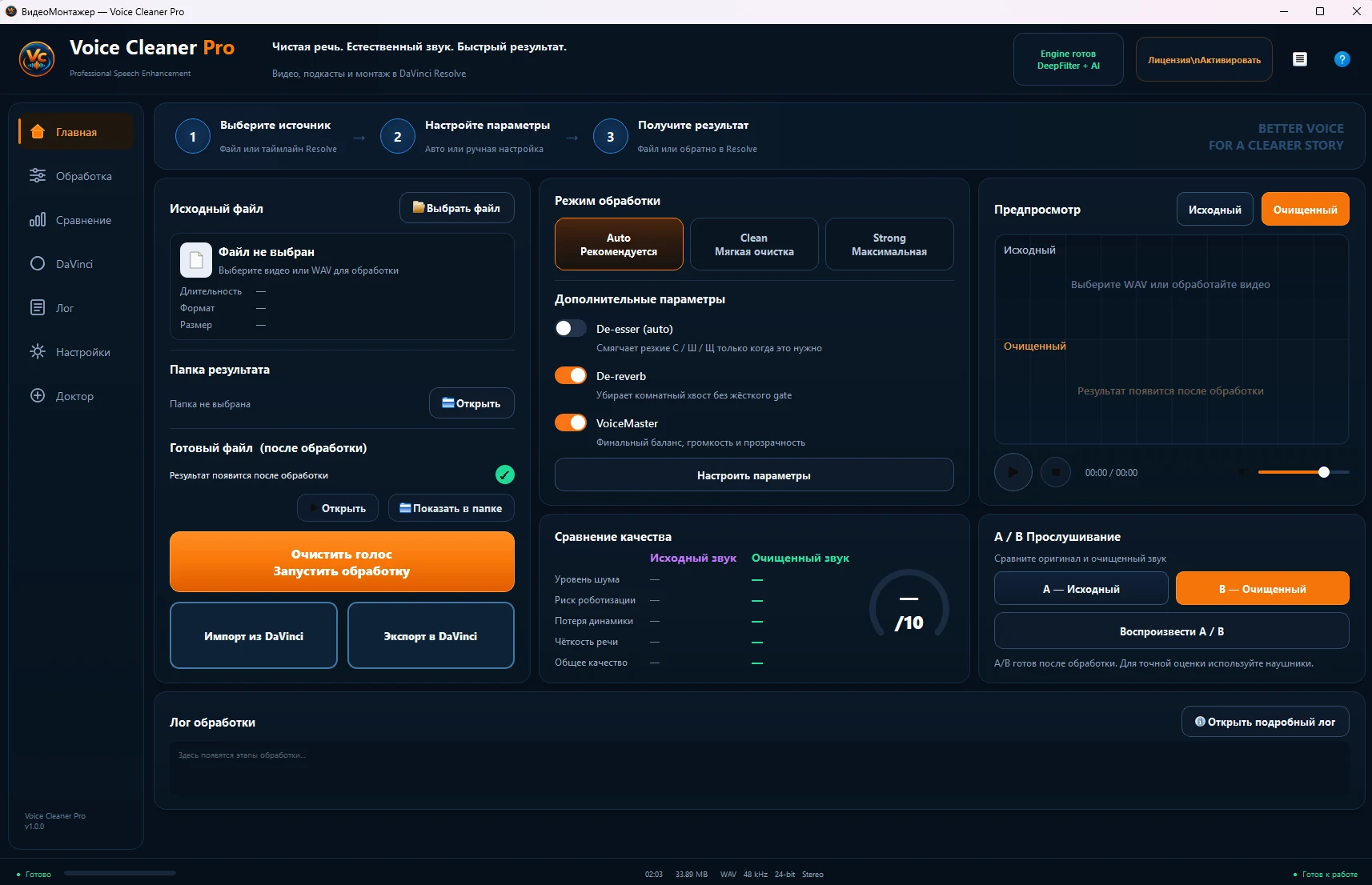Mute the preview speaker icon
Image resolution: width=1372 pixels, height=885 pixels.
coord(1244,472)
